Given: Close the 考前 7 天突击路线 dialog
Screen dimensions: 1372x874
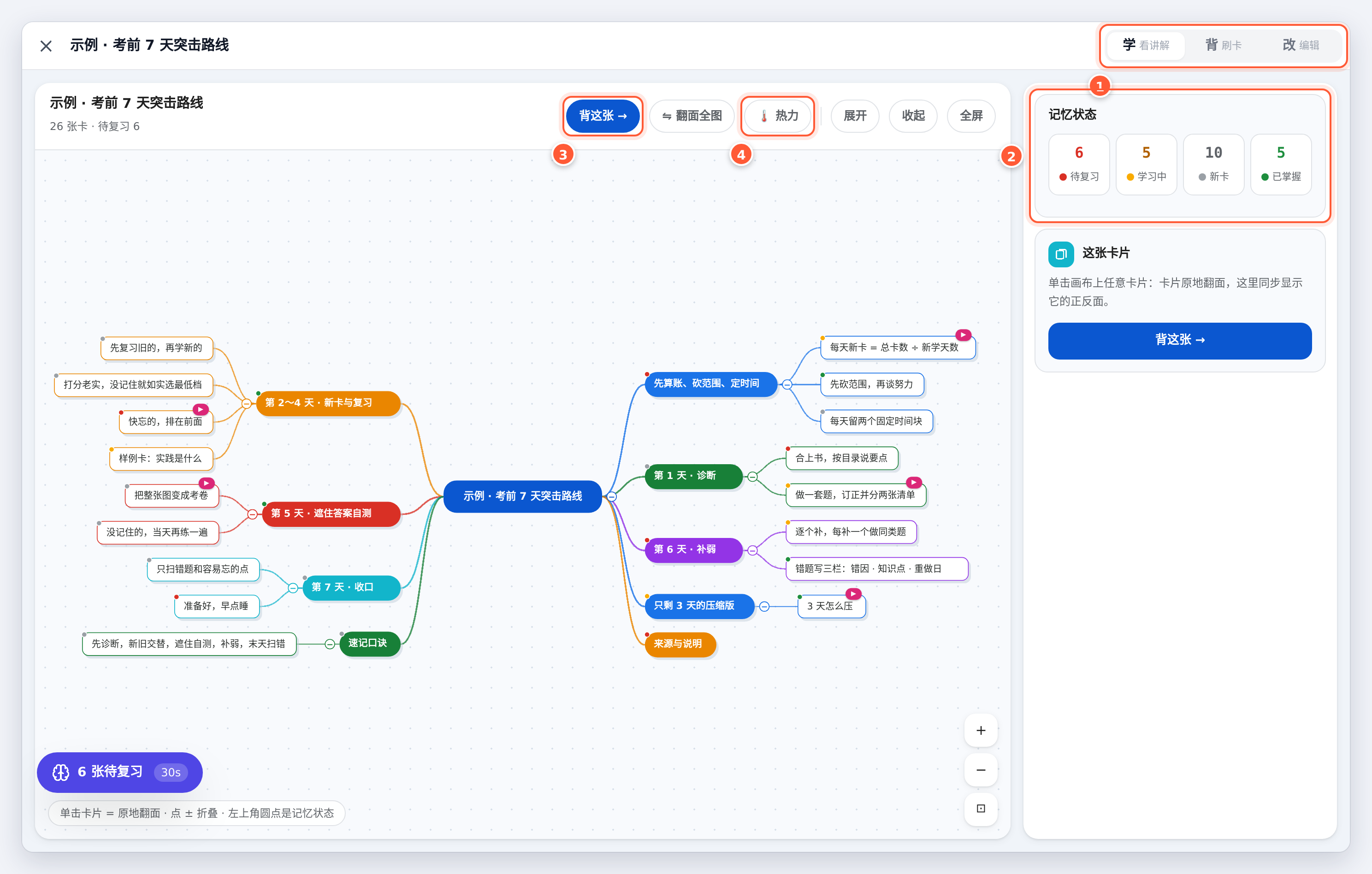Looking at the screenshot, I should 46,46.
